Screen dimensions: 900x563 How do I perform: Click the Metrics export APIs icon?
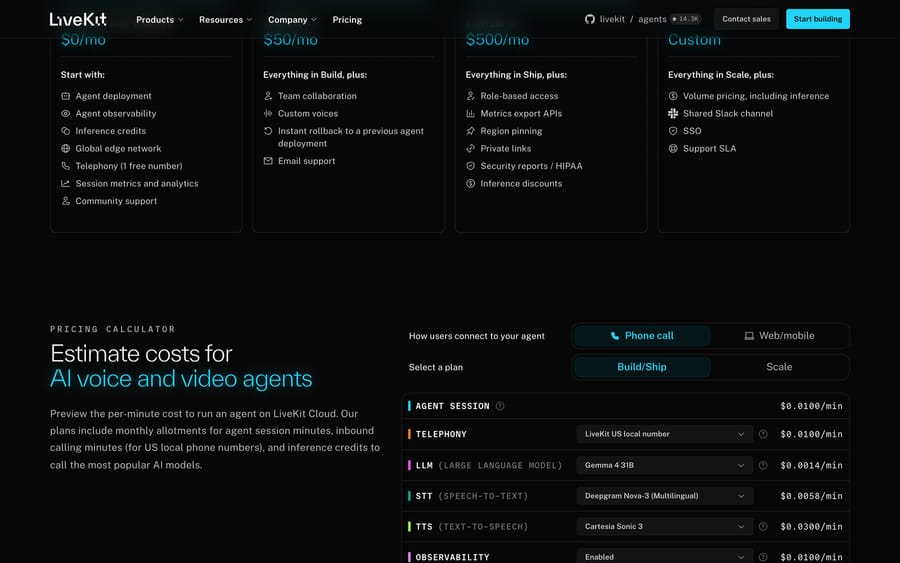(x=471, y=114)
